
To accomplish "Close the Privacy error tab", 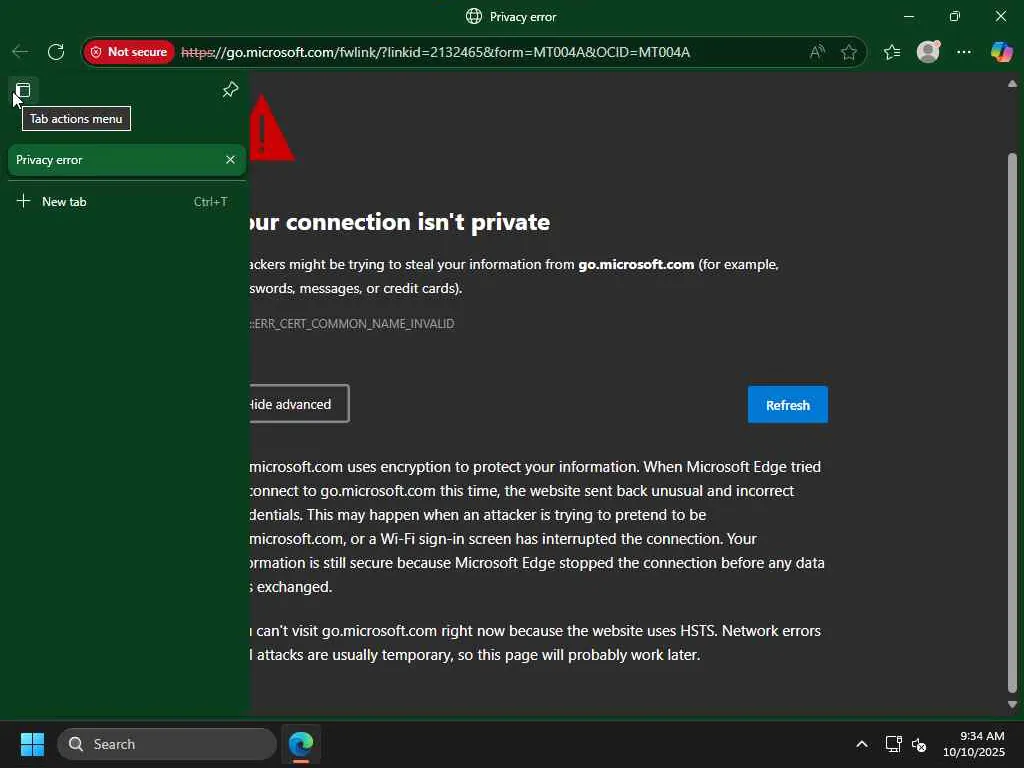I will [x=230, y=160].
